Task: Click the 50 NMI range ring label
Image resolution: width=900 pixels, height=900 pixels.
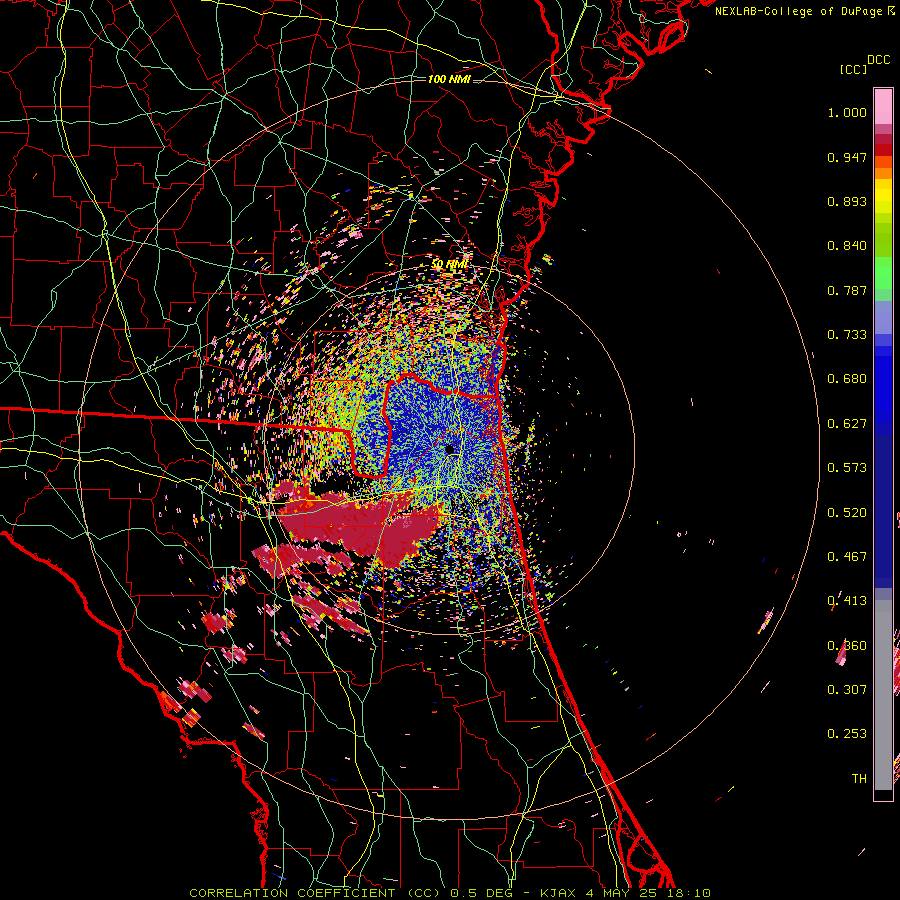Action: pos(449,265)
